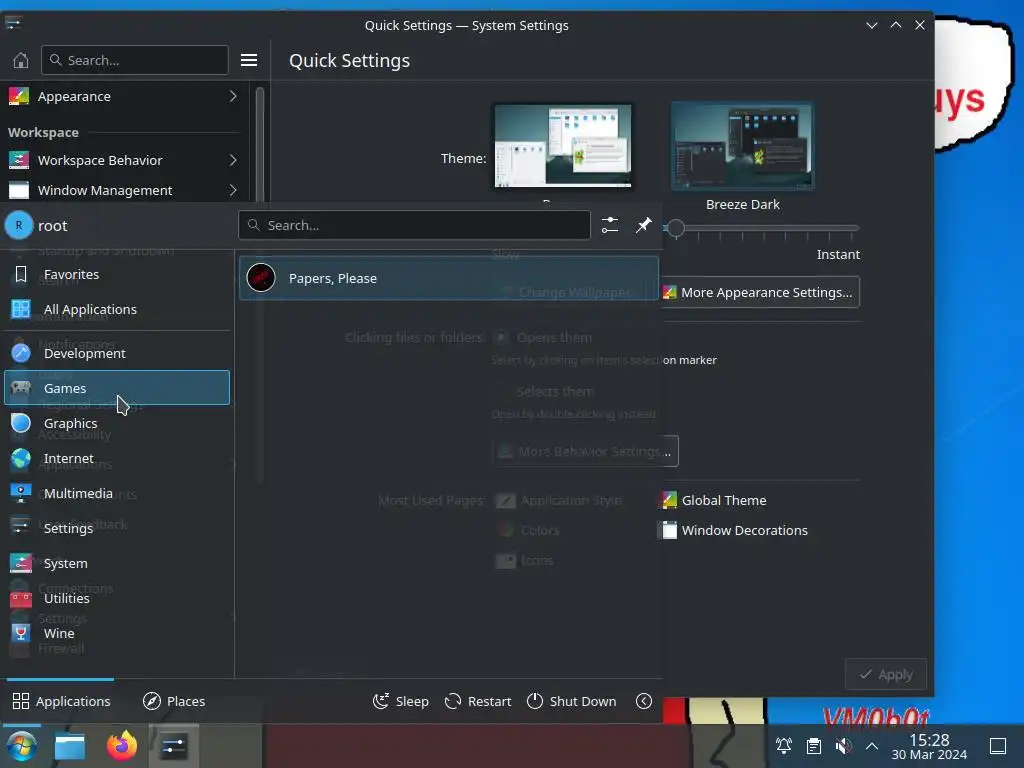Pin the application launcher open
This screenshot has width=1024, height=768.
point(644,225)
